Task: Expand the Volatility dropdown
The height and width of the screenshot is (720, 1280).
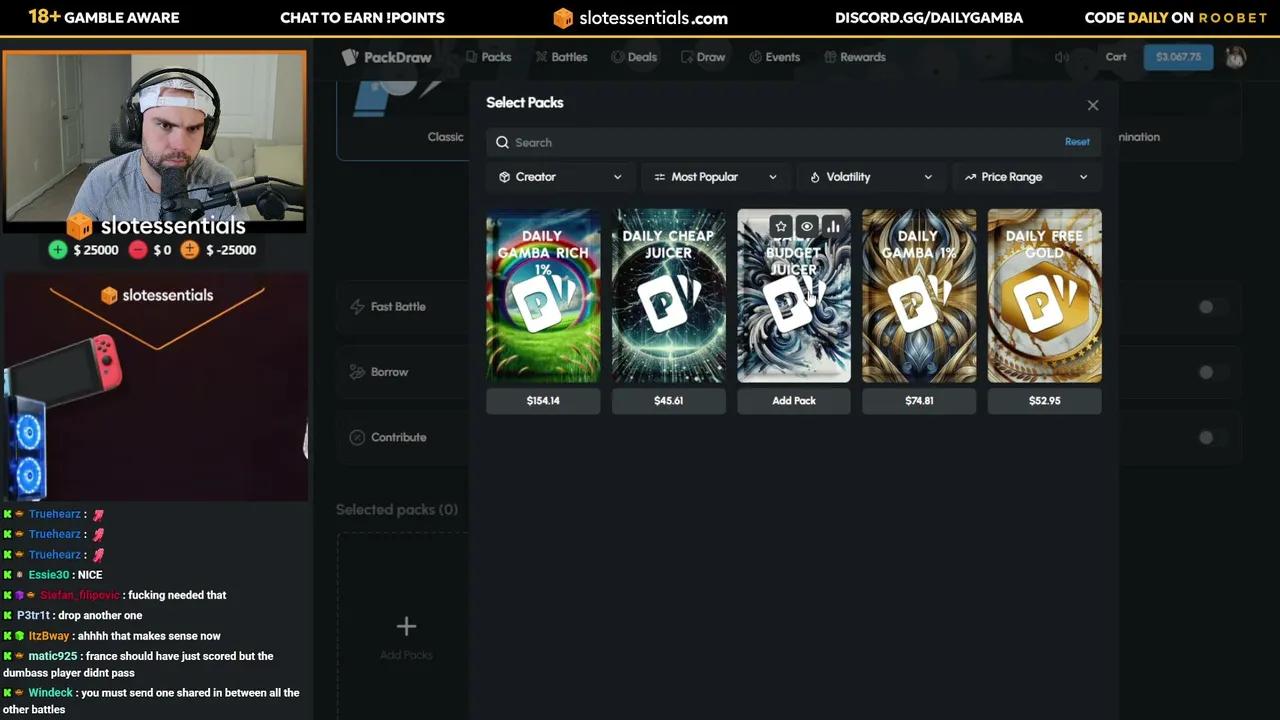Action: coord(871,177)
